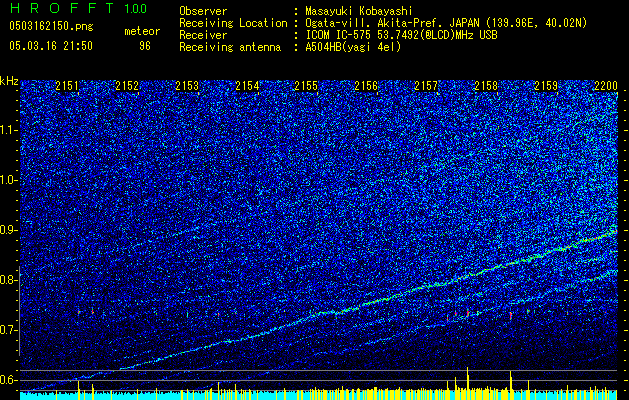
Task: Click the 2151 time marker
Action: [67, 86]
